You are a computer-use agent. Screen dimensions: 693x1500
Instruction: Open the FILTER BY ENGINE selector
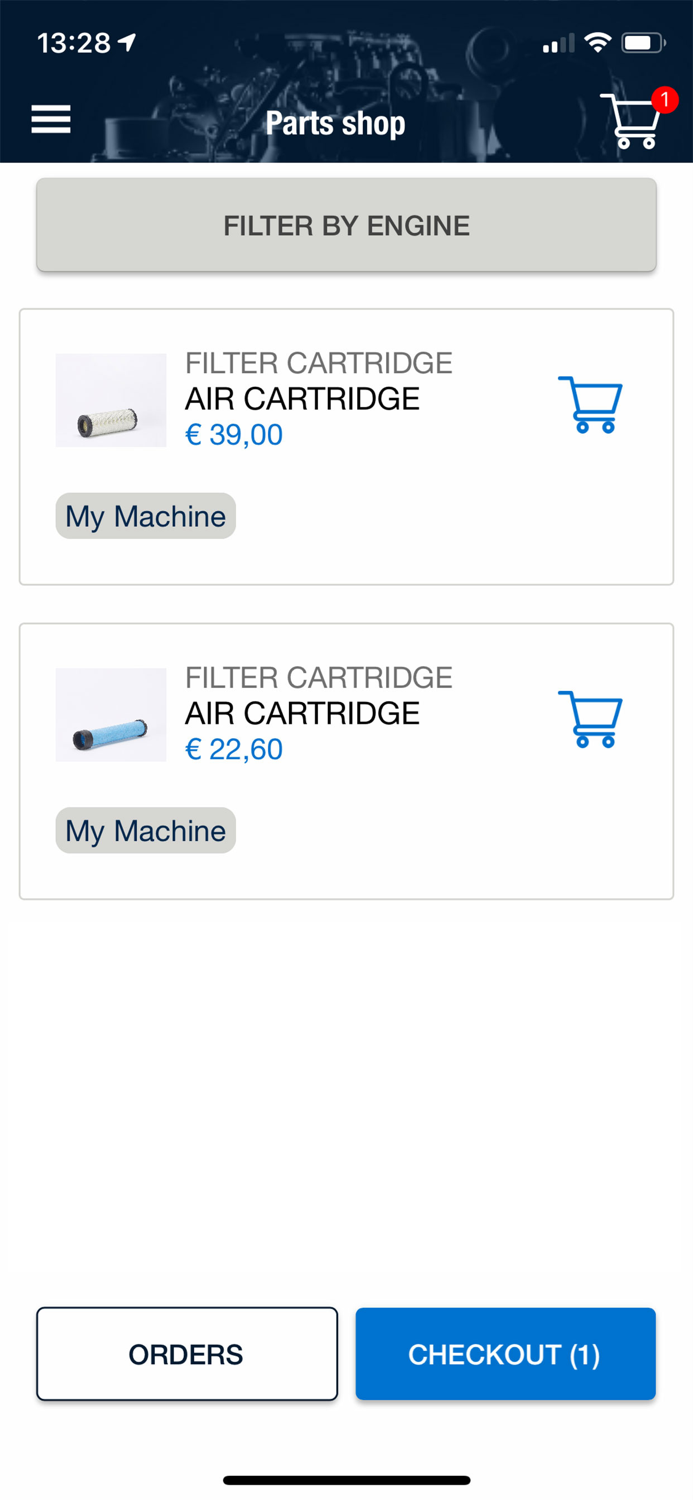pos(346,225)
